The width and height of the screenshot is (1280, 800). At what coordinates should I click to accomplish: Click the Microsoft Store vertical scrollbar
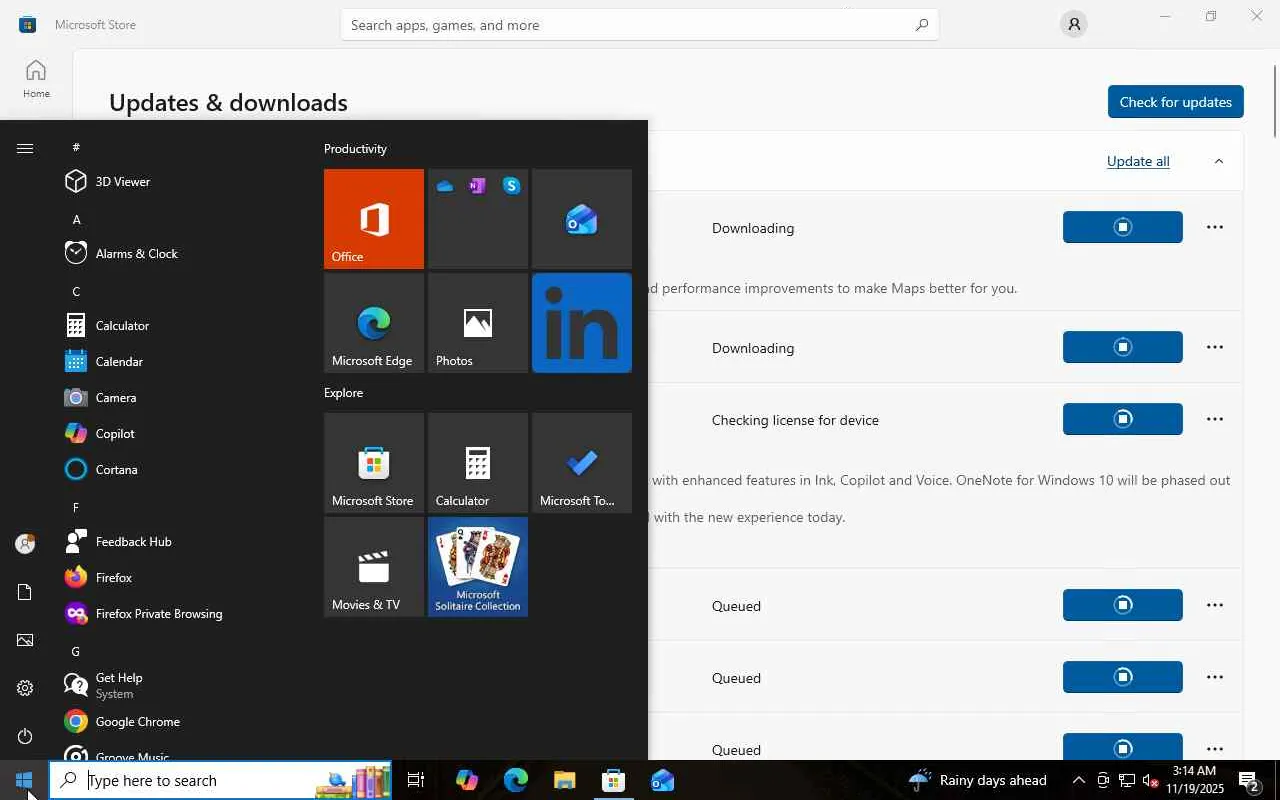pos(1274,100)
